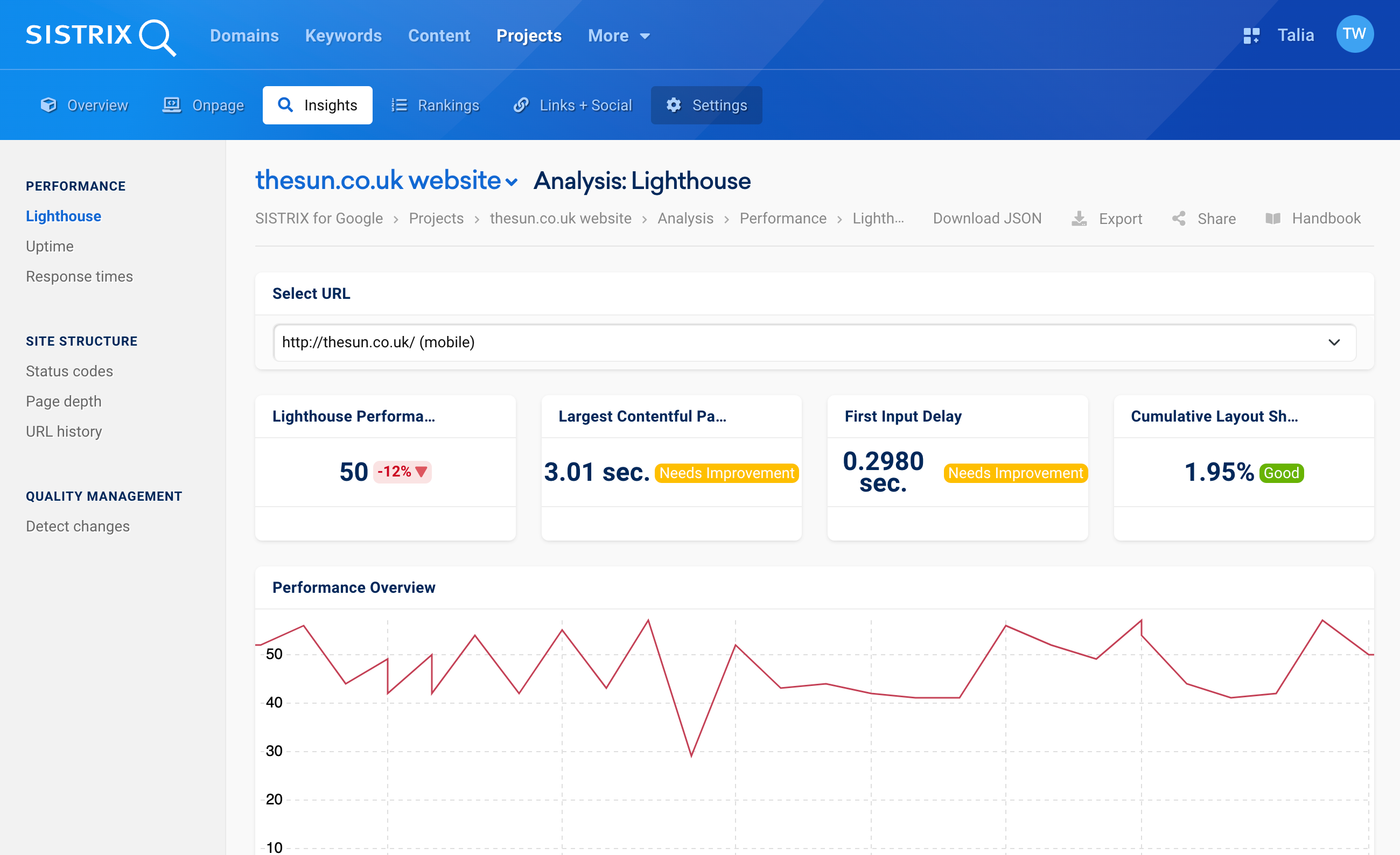Click the Overview cube icon

click(x=49, y=105)
